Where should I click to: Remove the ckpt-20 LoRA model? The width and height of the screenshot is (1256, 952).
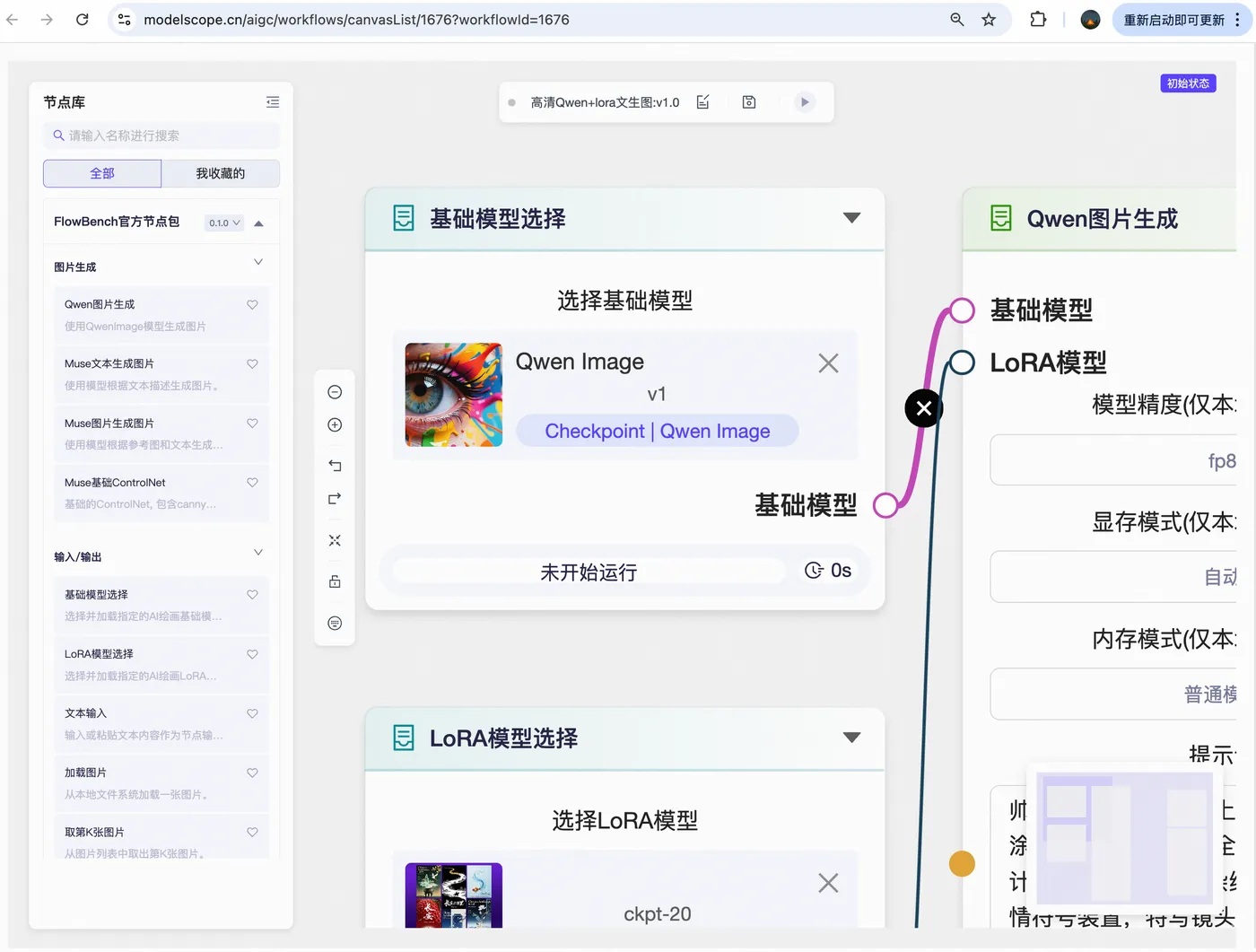point(828,883)
